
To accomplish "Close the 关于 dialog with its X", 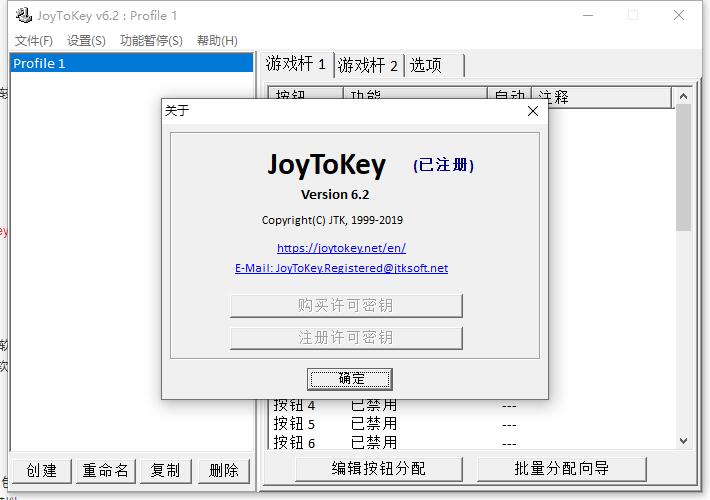I will click(533, 111).
